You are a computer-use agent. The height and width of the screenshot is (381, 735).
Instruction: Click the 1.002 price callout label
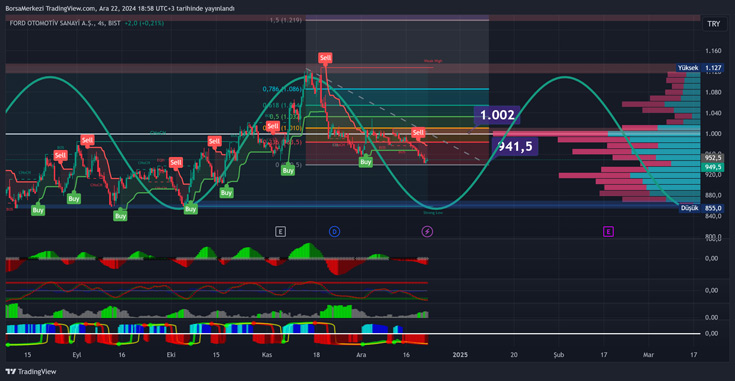tap(497, 115)
